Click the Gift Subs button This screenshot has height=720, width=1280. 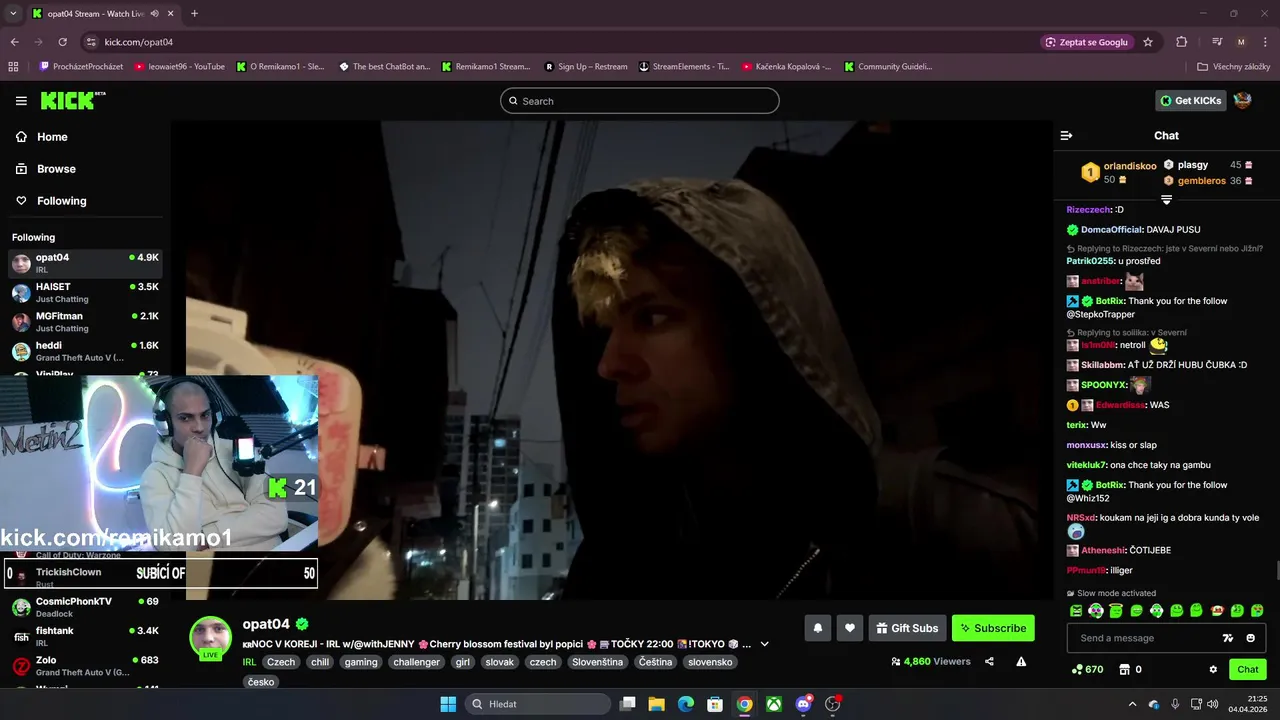tap(907, 628)
